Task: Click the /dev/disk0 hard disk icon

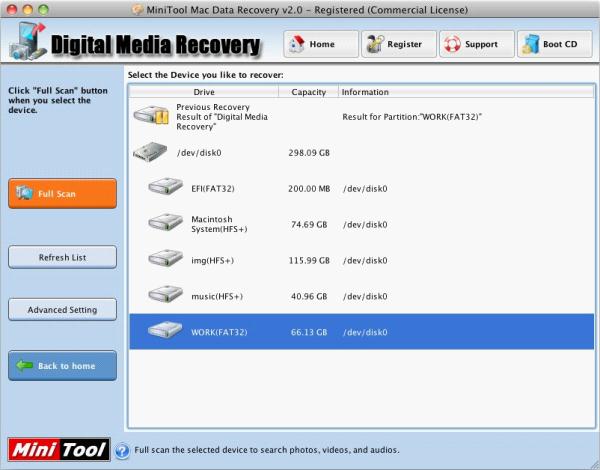Action: (x=150, y=152)
